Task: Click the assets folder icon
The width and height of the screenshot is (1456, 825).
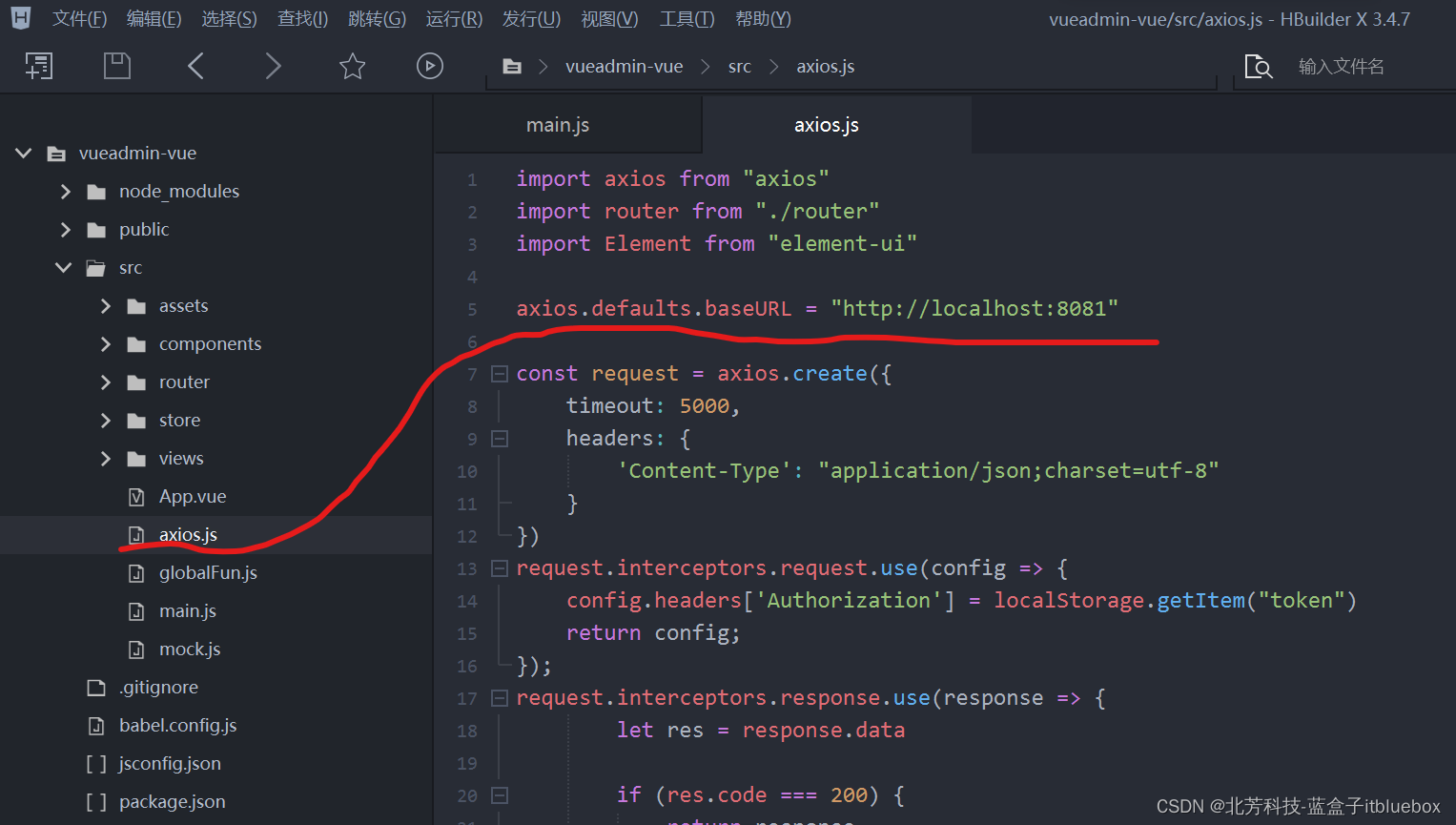Action: (x=136, y=306)
